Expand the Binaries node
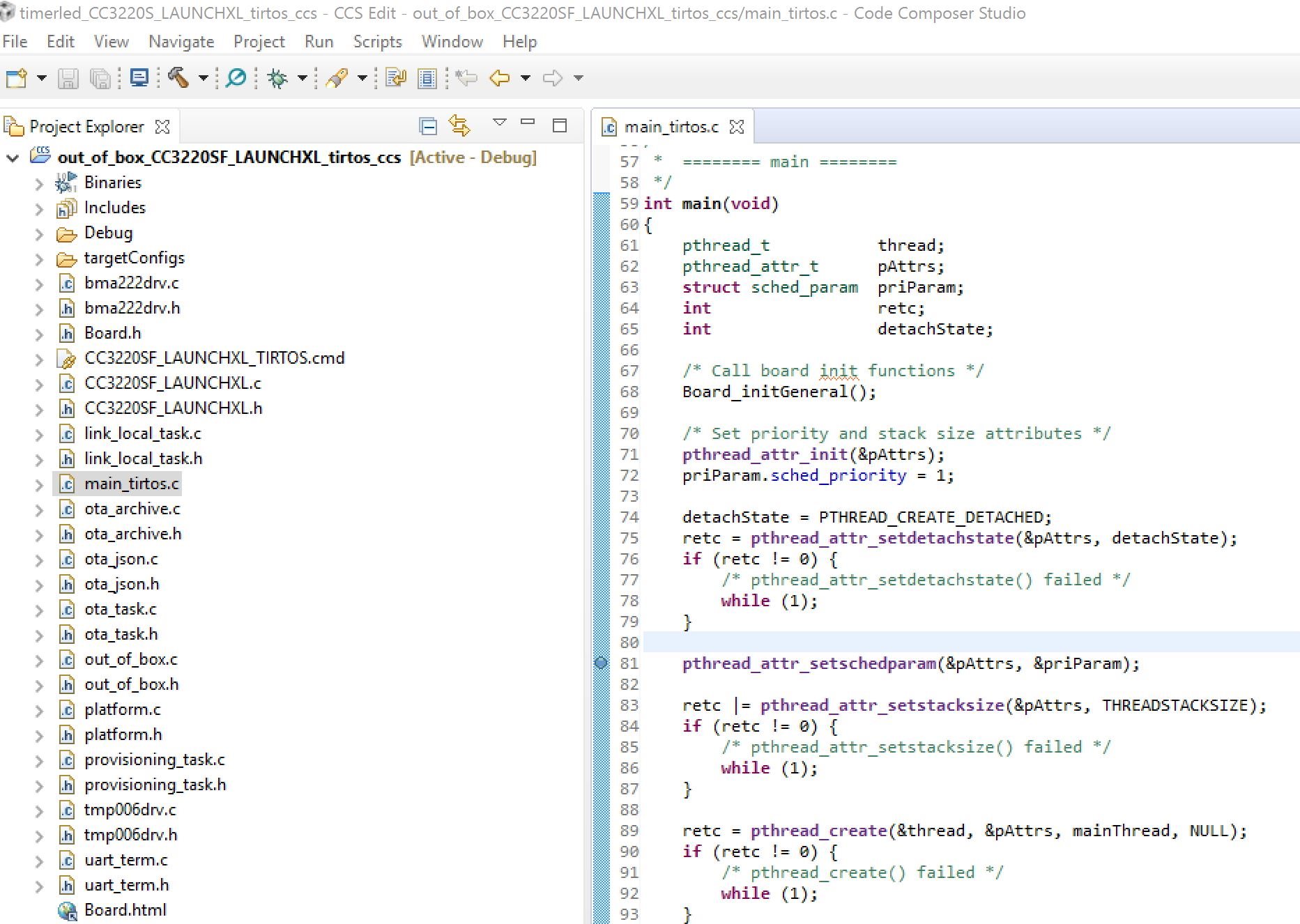The width and height of the screenshot is (1300, 924). tap(40, 184)
